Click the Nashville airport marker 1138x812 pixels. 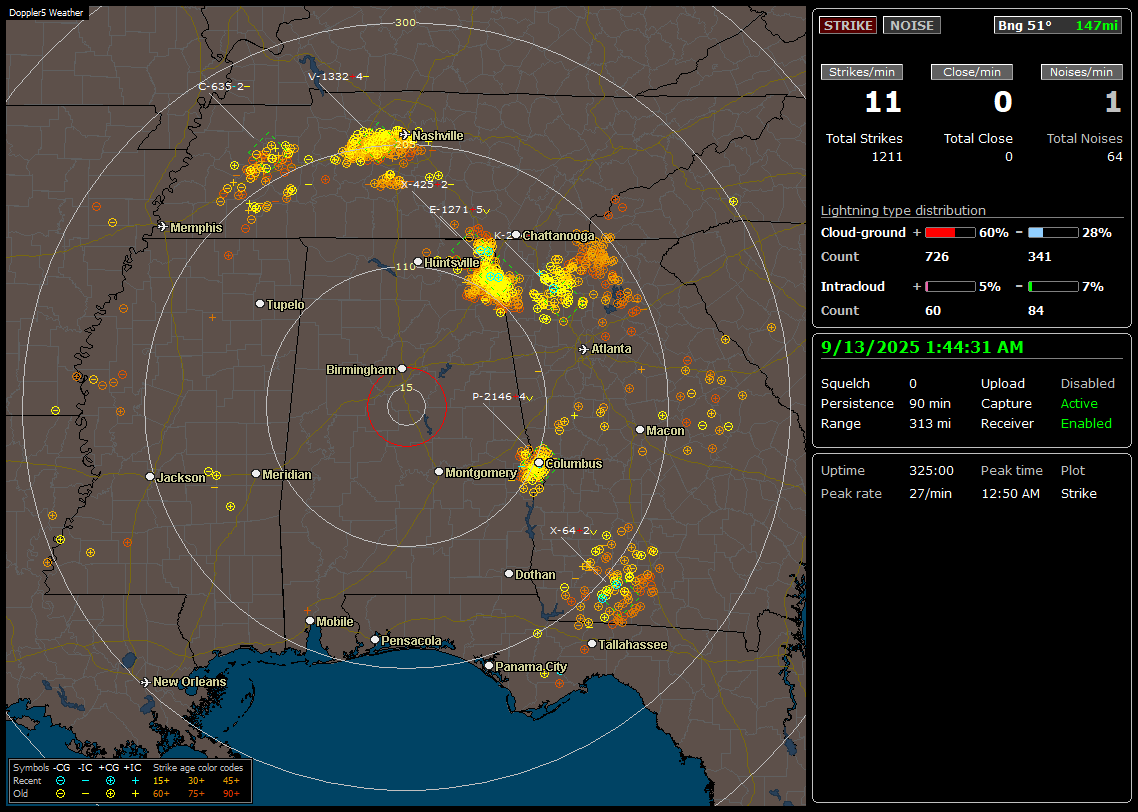pos(404,135)
